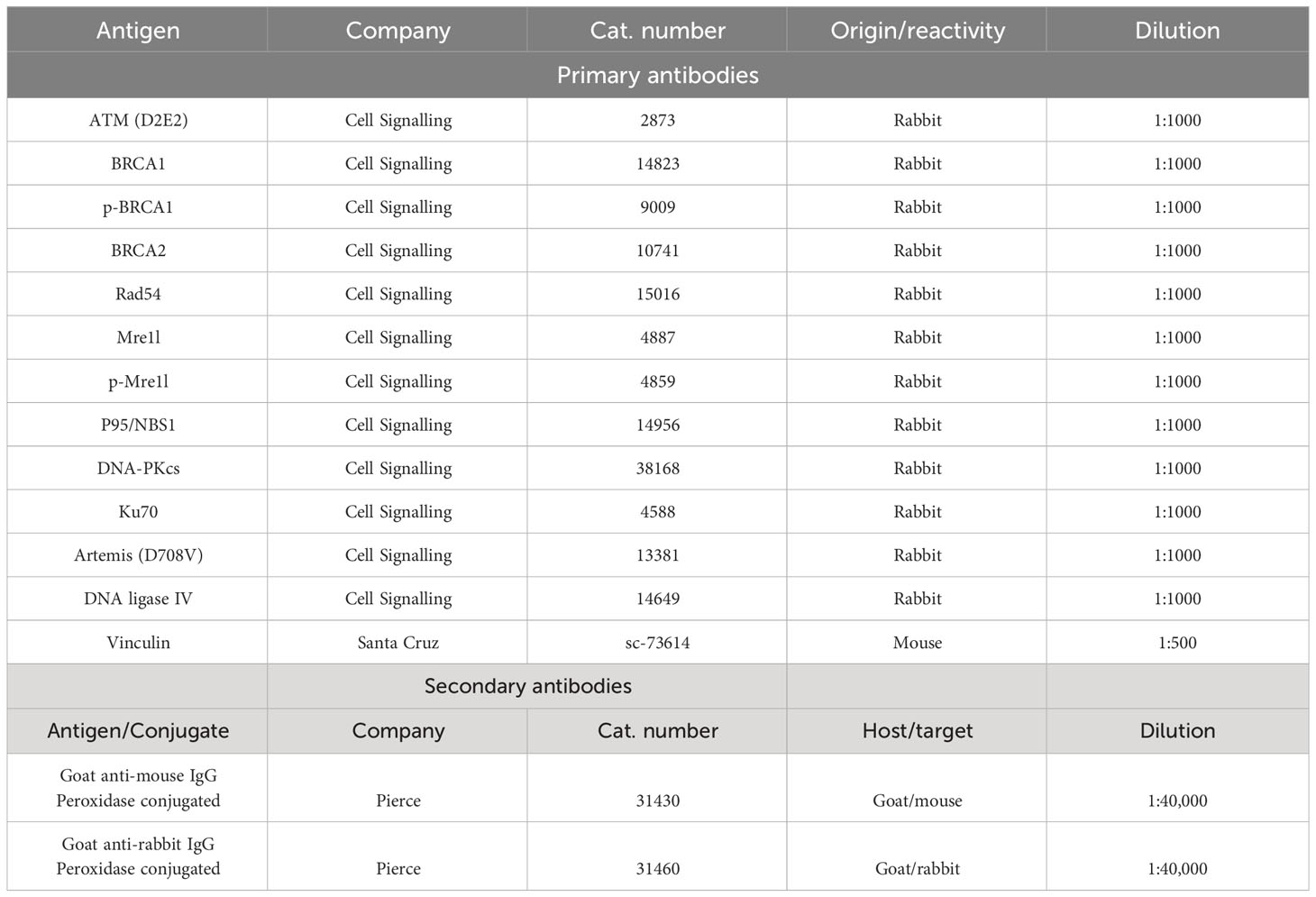Click catalog number 38168 for DNA-PKcs
Viewport: 1316px width, 897px height.
coord(657,468)
